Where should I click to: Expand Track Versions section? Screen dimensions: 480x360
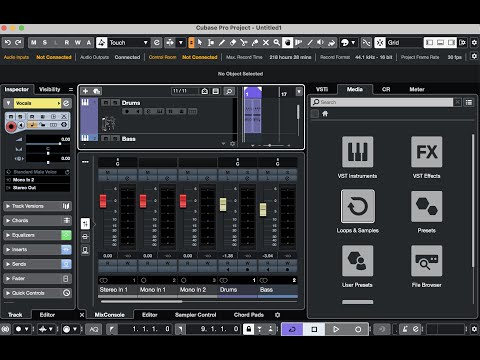click(x=38, y=206)
